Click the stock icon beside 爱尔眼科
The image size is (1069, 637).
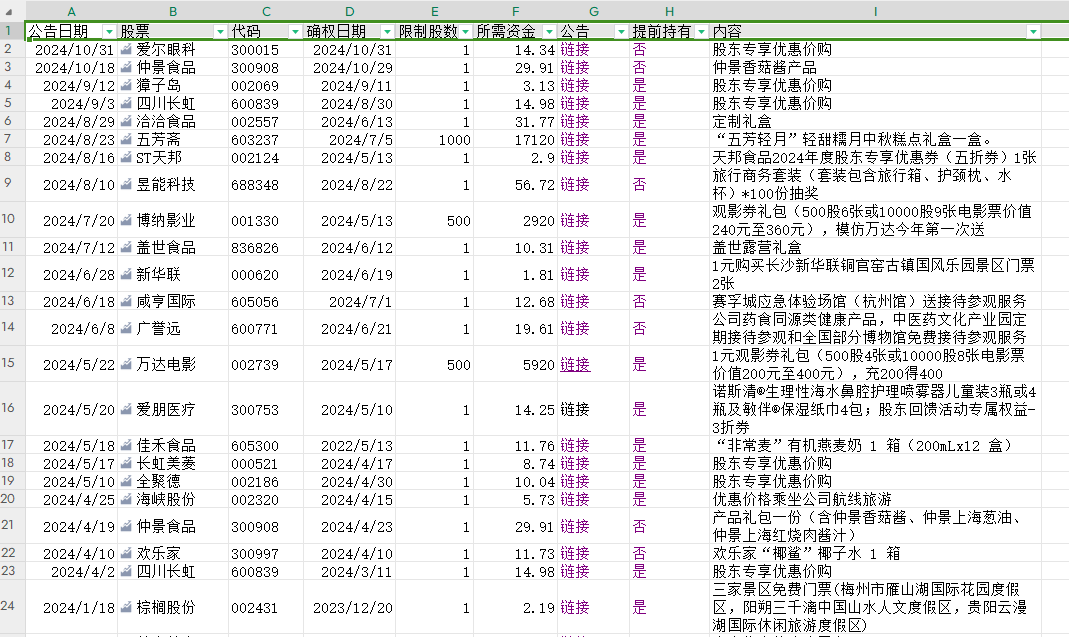tap(126, 49)
